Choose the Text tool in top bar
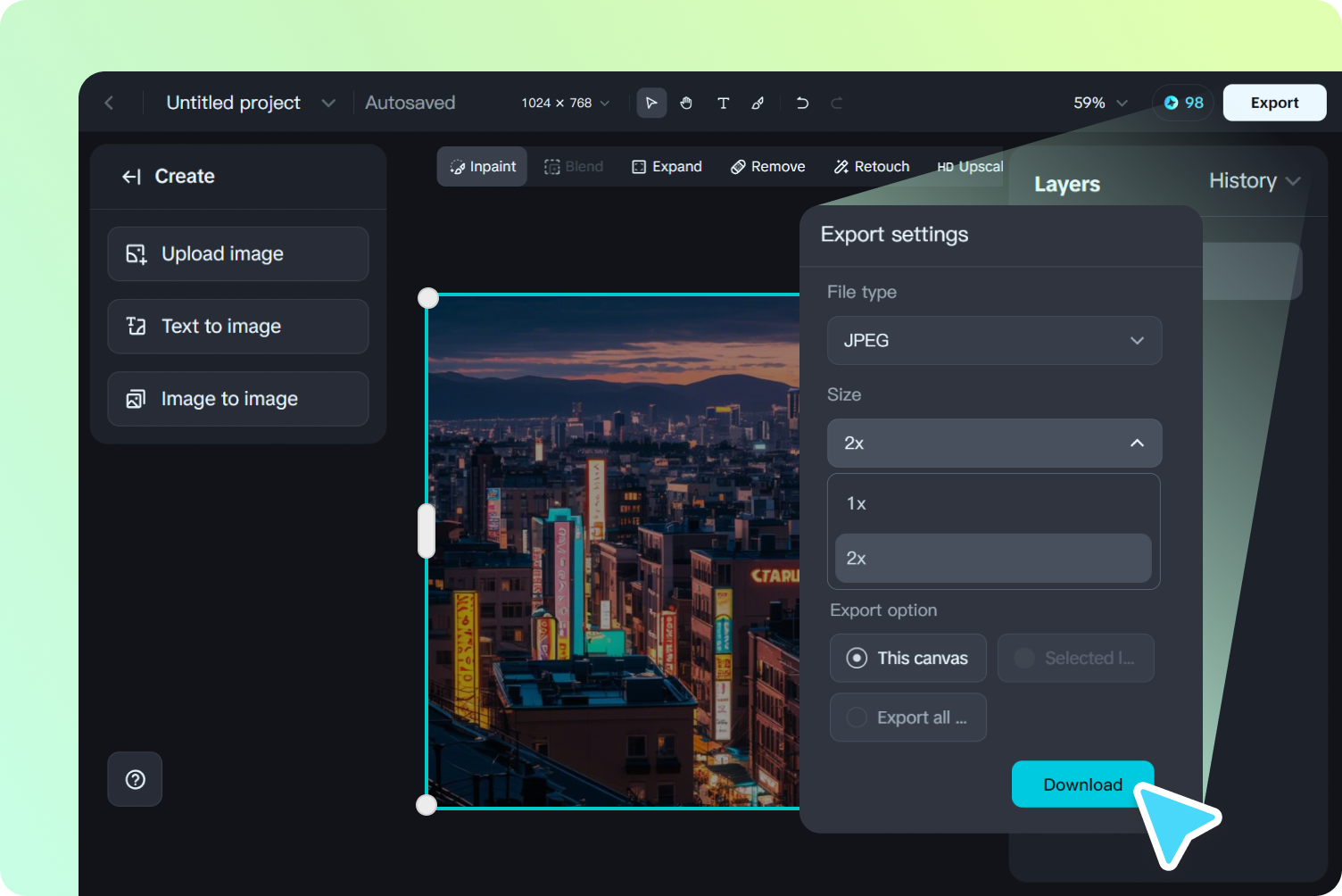The height and width of the screenshot is (896, 1342). [723, 103]
